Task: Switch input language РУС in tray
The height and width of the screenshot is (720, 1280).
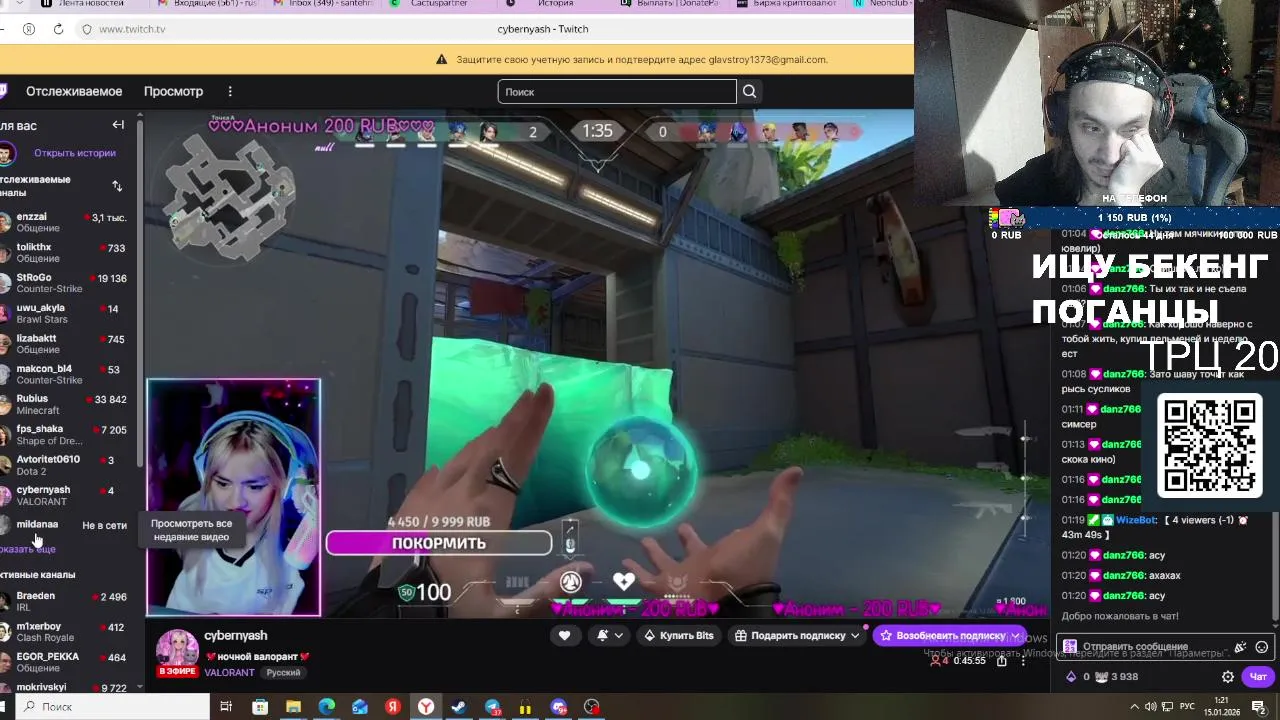Action: (1187, 707)
